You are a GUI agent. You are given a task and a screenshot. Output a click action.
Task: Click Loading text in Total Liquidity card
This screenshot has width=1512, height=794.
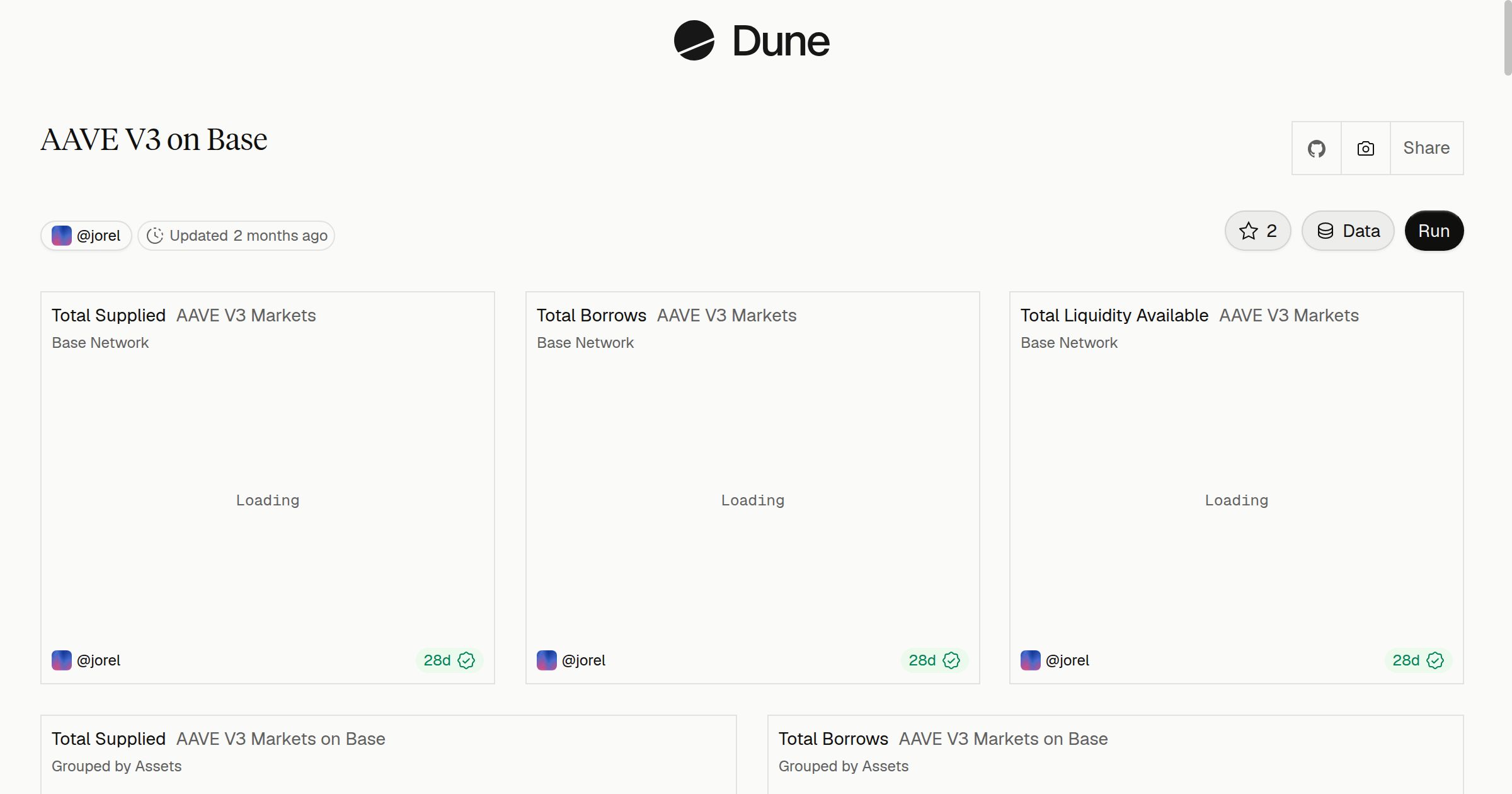(1237, 500)
